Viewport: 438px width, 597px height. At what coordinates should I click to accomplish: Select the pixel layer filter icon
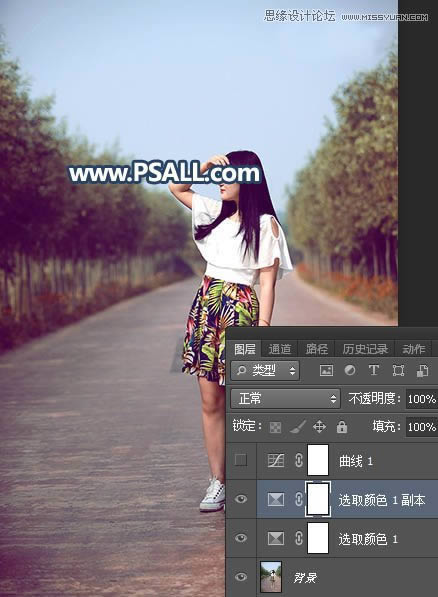tap(326, 370)
